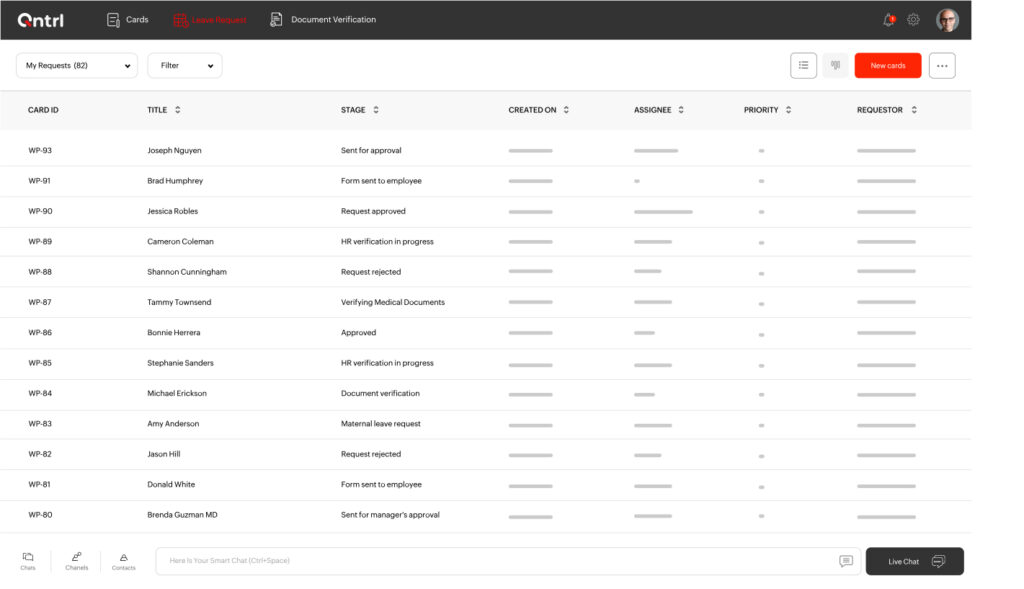Open the Chats panel
Screen dimensions: 1024x589
[x=28, y=561]
